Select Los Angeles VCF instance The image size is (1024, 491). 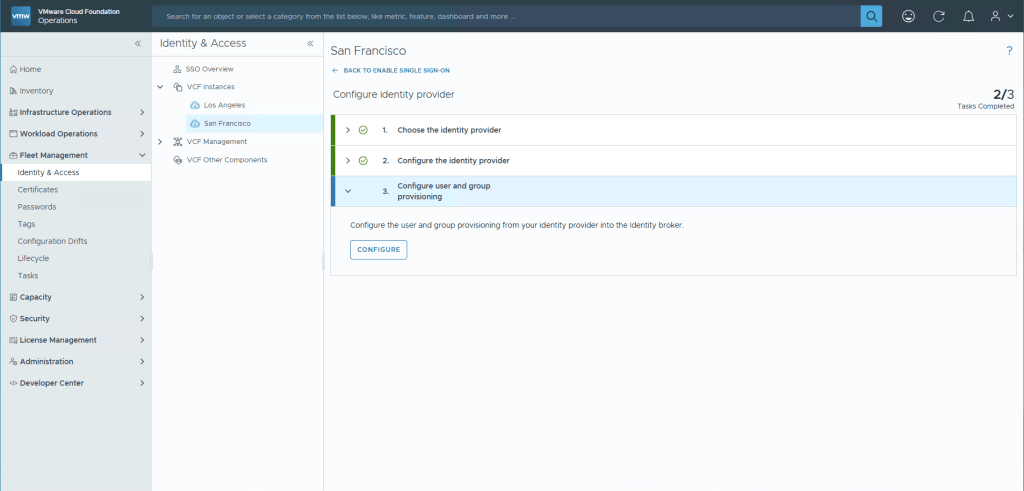223,105
